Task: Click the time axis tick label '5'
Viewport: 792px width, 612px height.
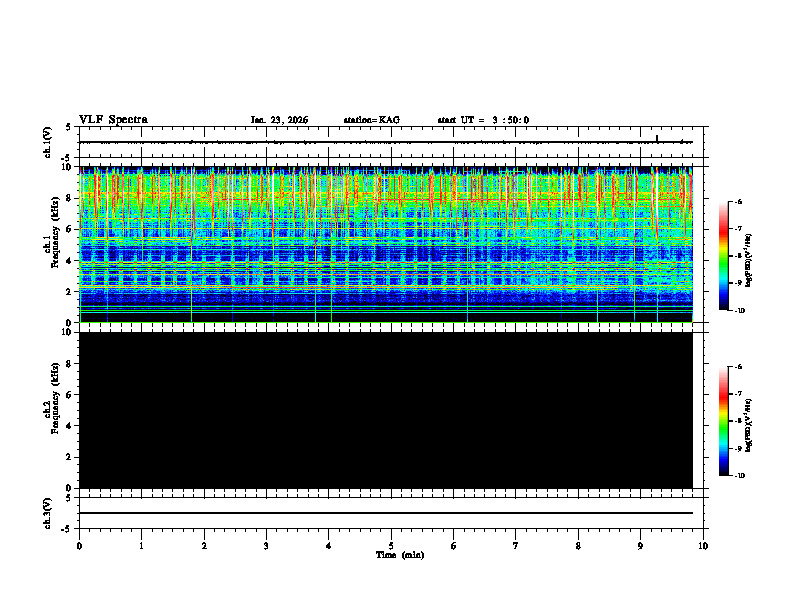Action: (x=391, y=546)
